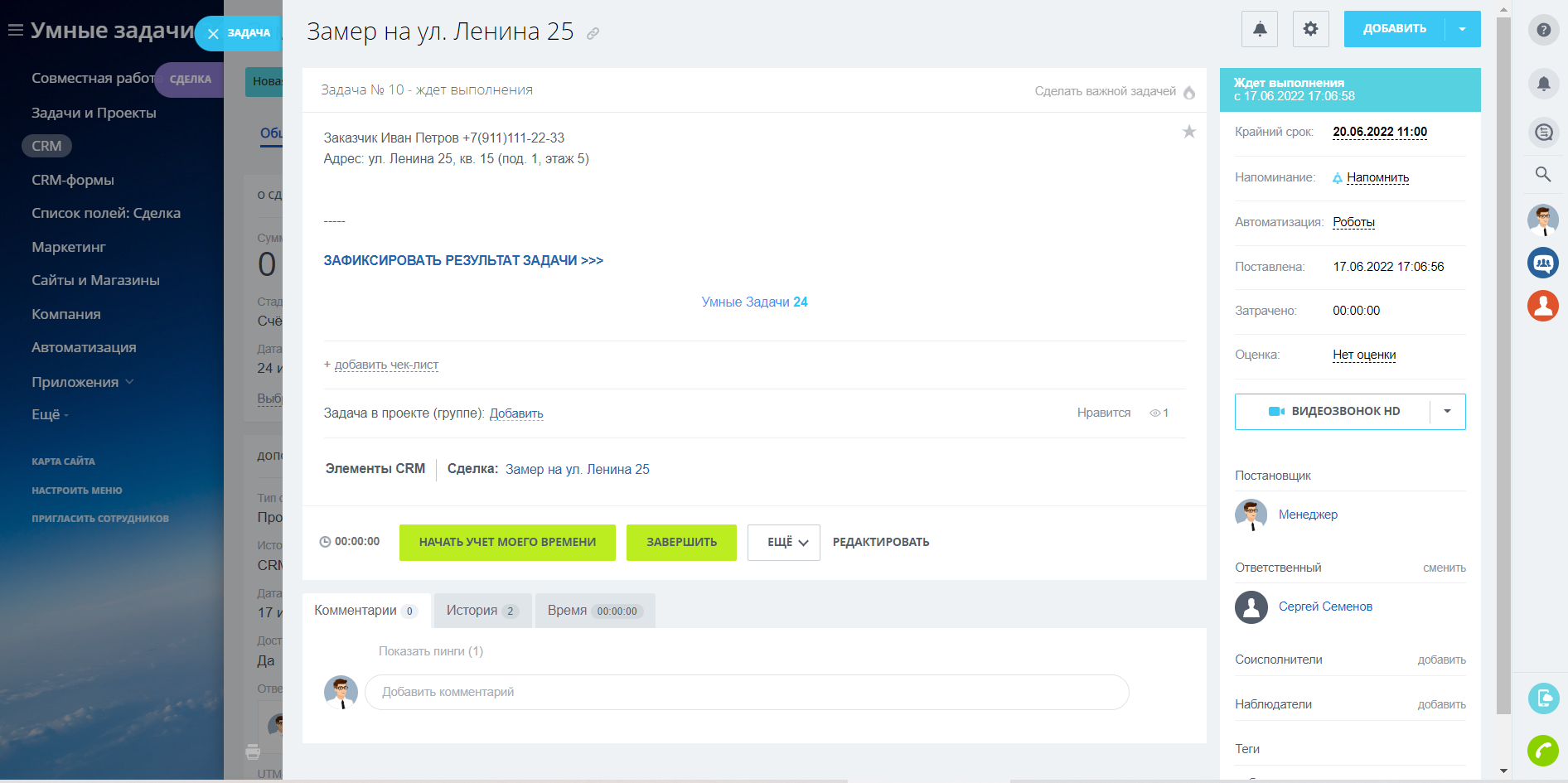Click the green phone call icon
The height and width of the screenshot is (783, 1568).
click(x=1543, y=751)
